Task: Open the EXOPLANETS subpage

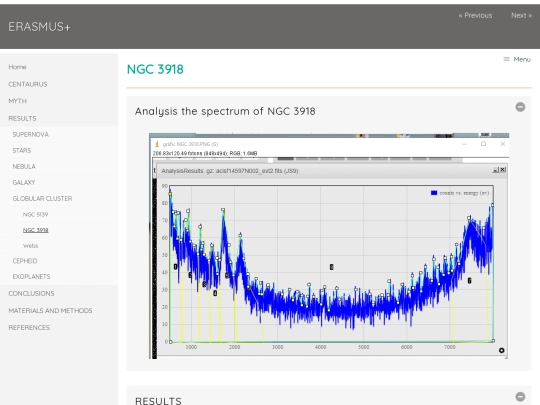Action: [x=31, y=277]
